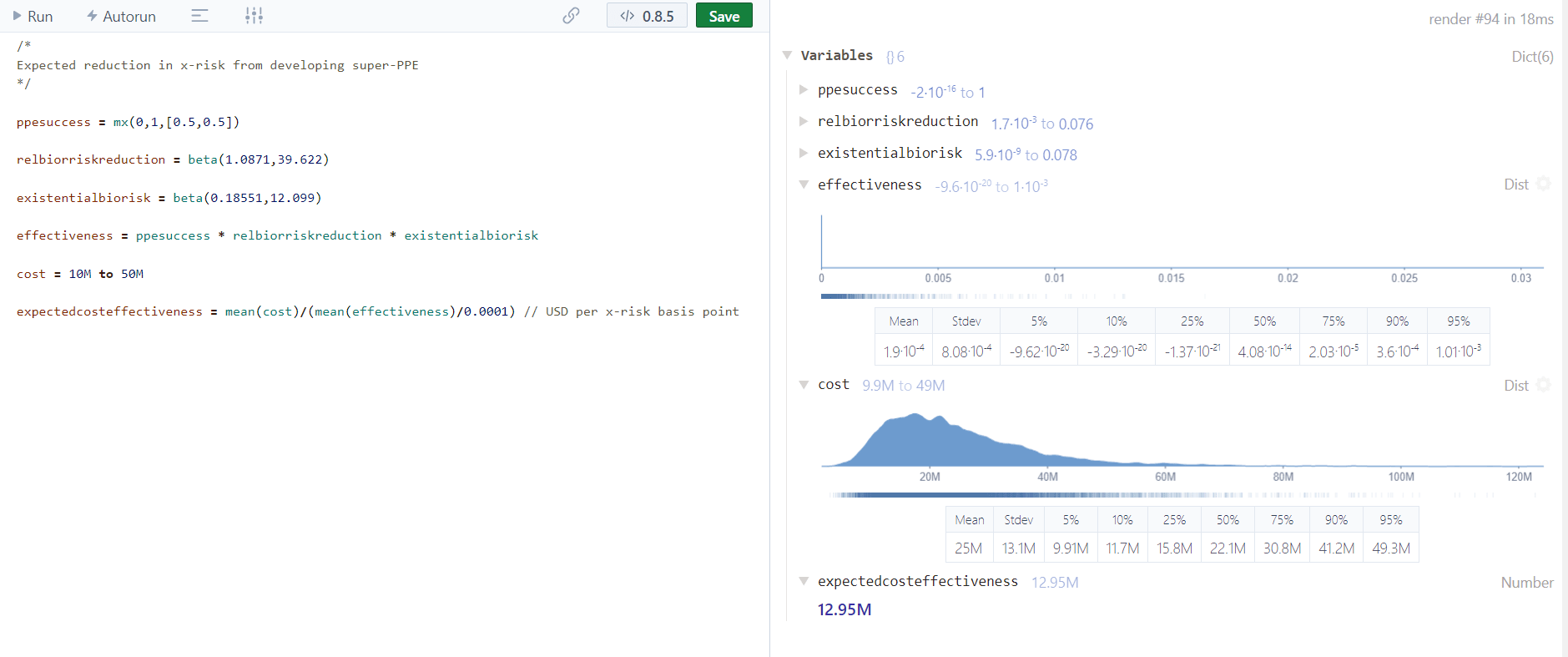The width and height of the screenshot is (1568, 657).
Task: Open the 0.8.5 version dropdown
Action: 647,16
